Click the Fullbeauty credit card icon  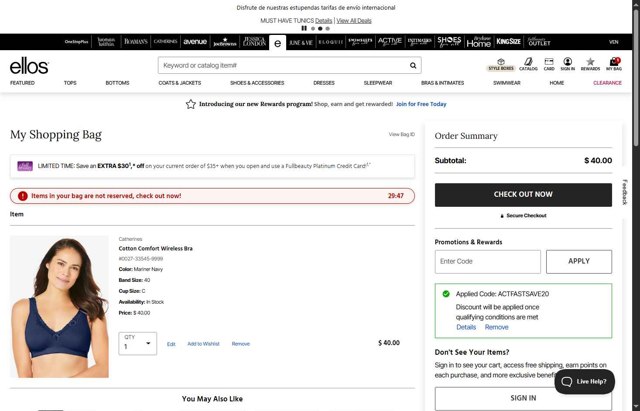(25, 166)
